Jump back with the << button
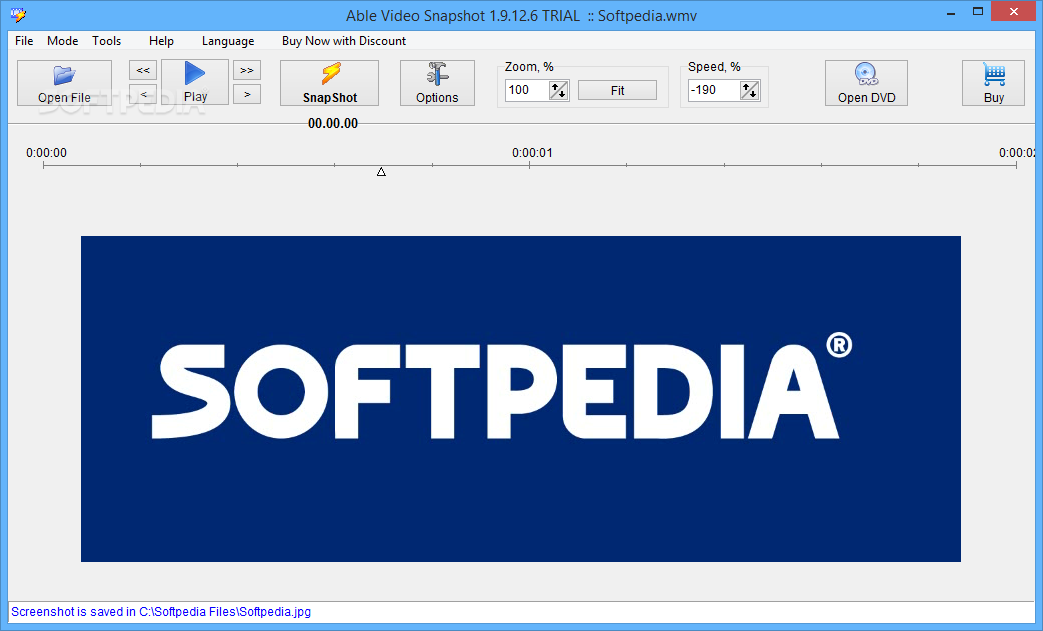 [143, 70]
